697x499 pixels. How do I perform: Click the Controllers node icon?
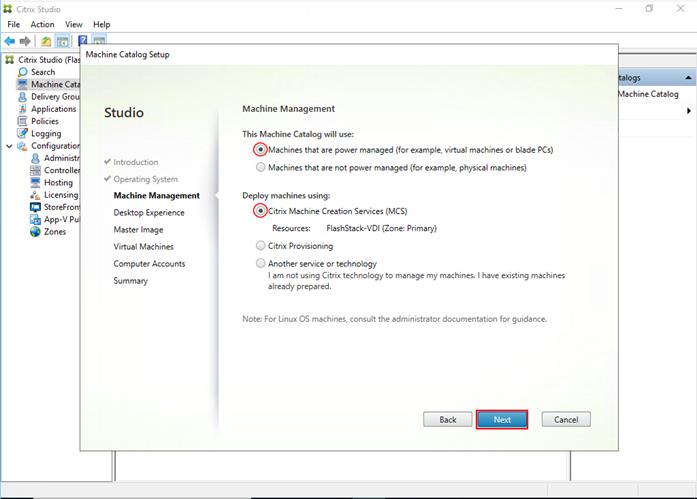(35, 170)
